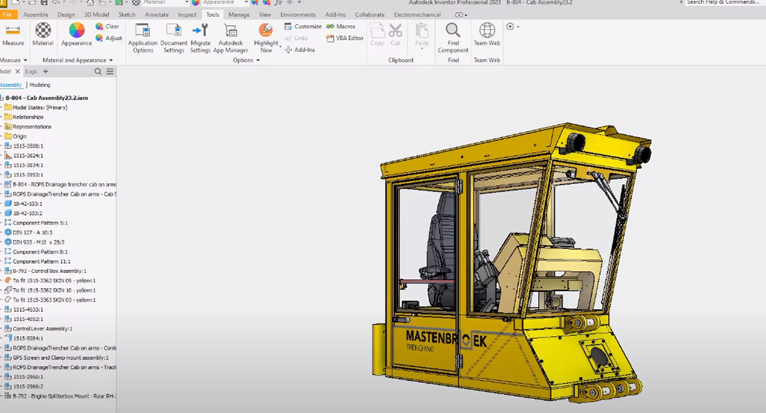Switch browser to the Modeling view
The height and width of the screenshot is (413, 766).
pyautogui.click(x=40, y=85)
